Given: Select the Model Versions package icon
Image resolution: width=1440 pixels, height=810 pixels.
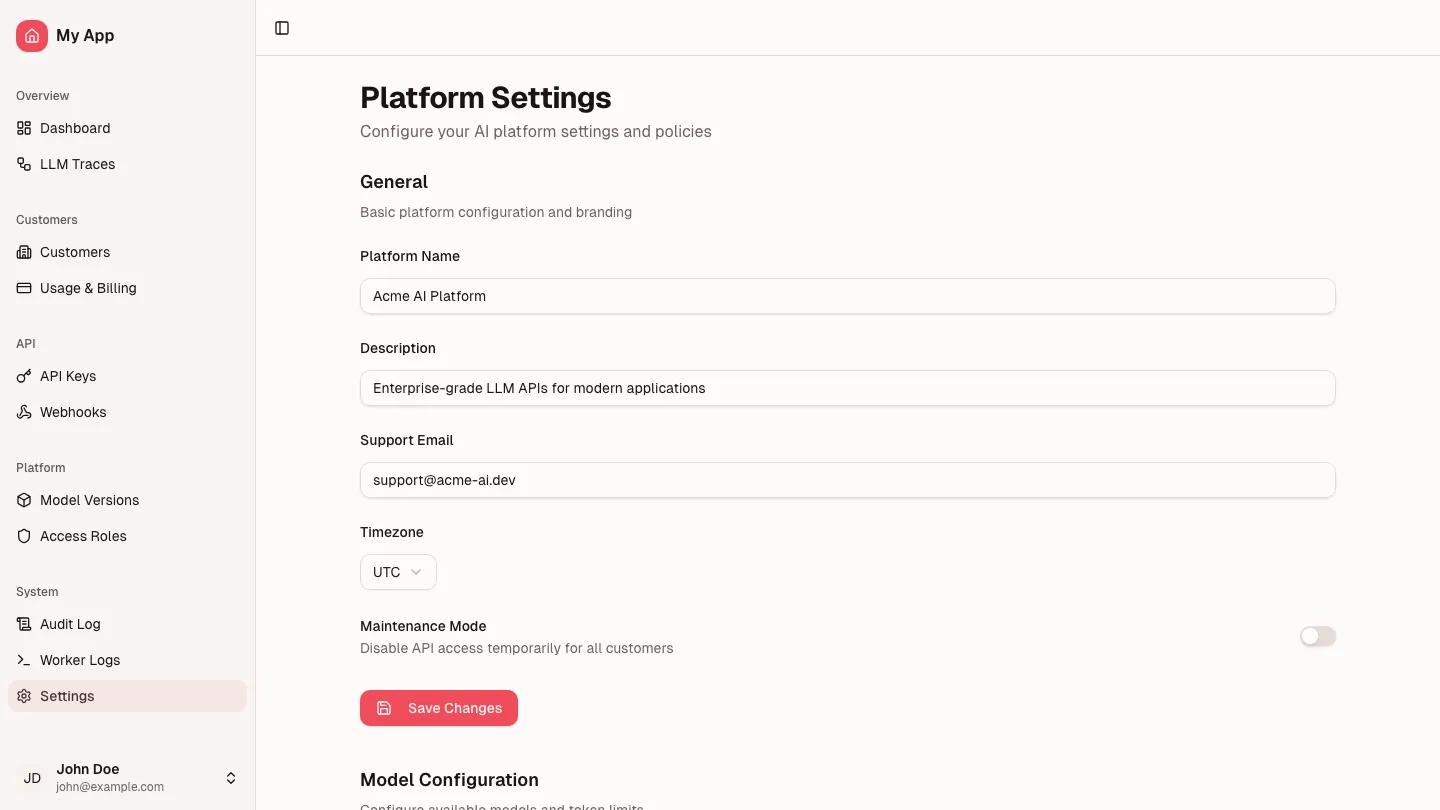Looking at the screenshot, I should (23, 500).
